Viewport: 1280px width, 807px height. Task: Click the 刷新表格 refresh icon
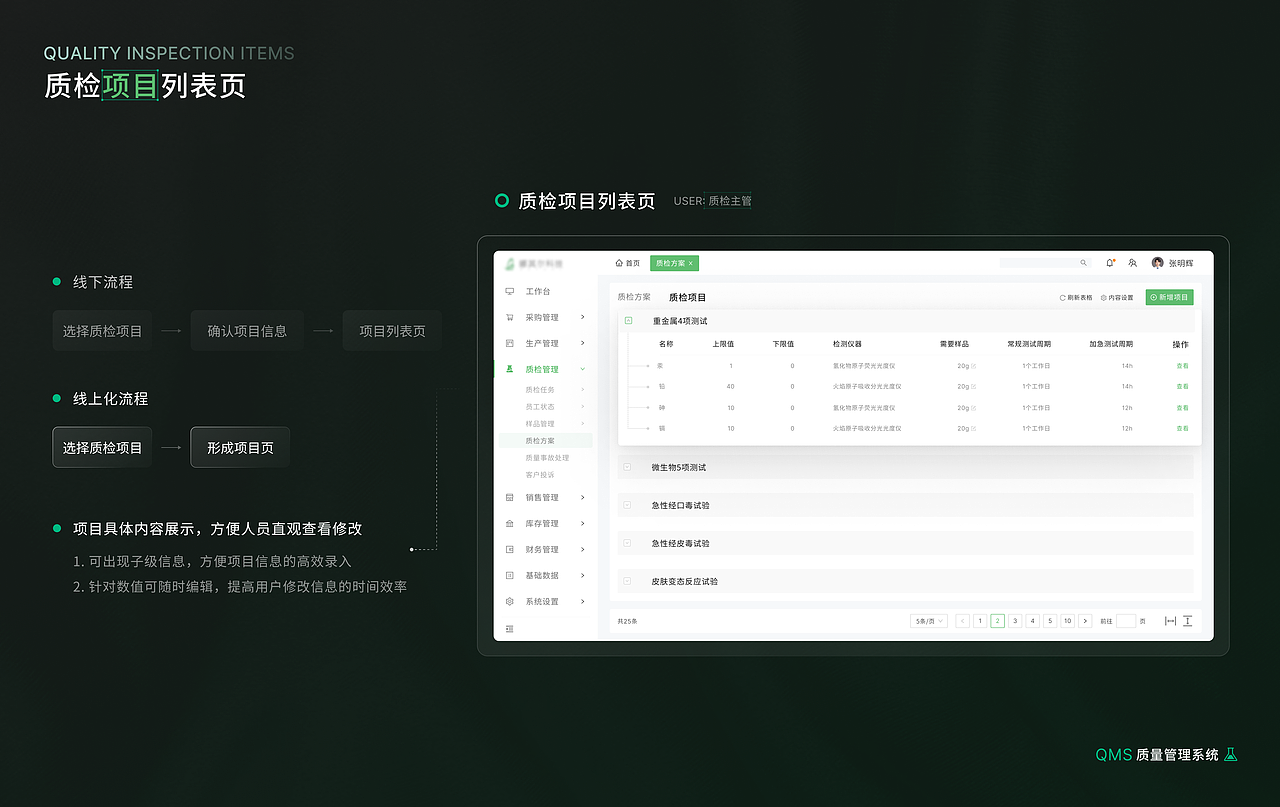1061,297
